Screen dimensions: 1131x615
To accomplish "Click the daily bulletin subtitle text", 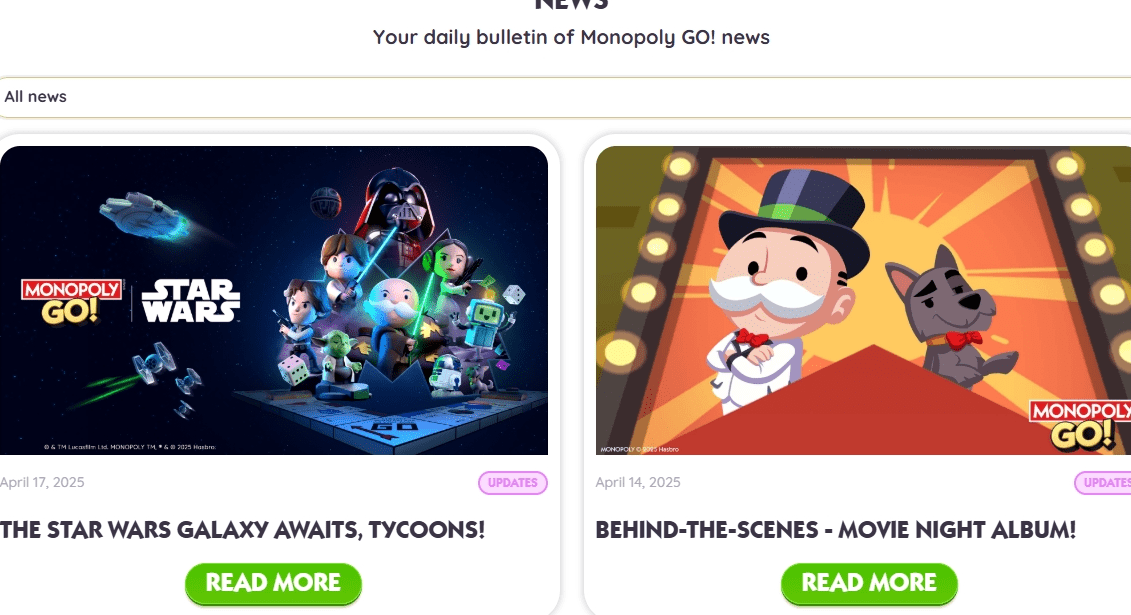I will [x=571, y=37].
